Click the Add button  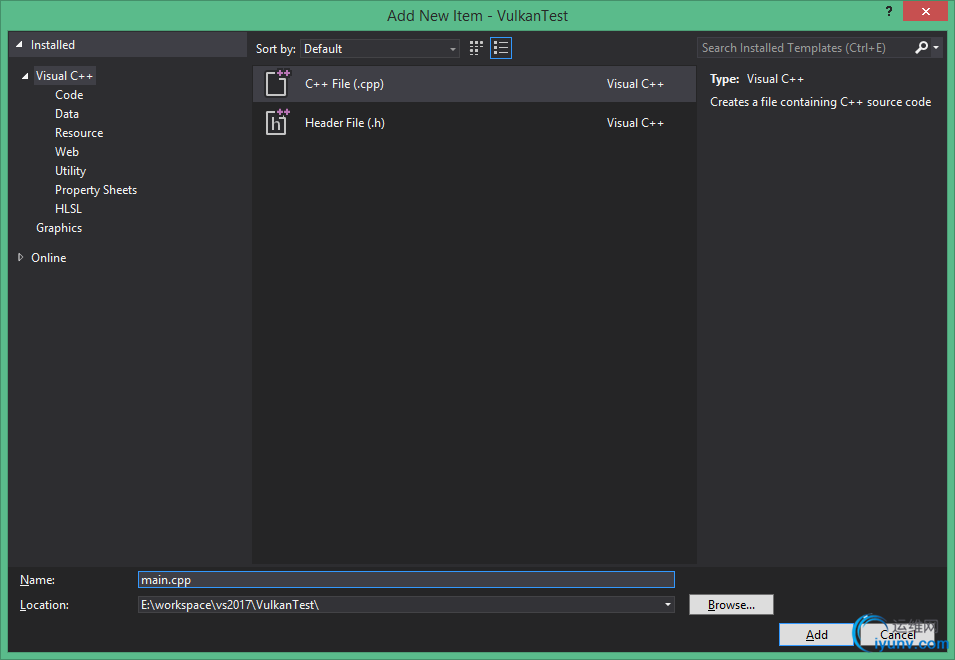pyautogui.click(x=816, y=635)
